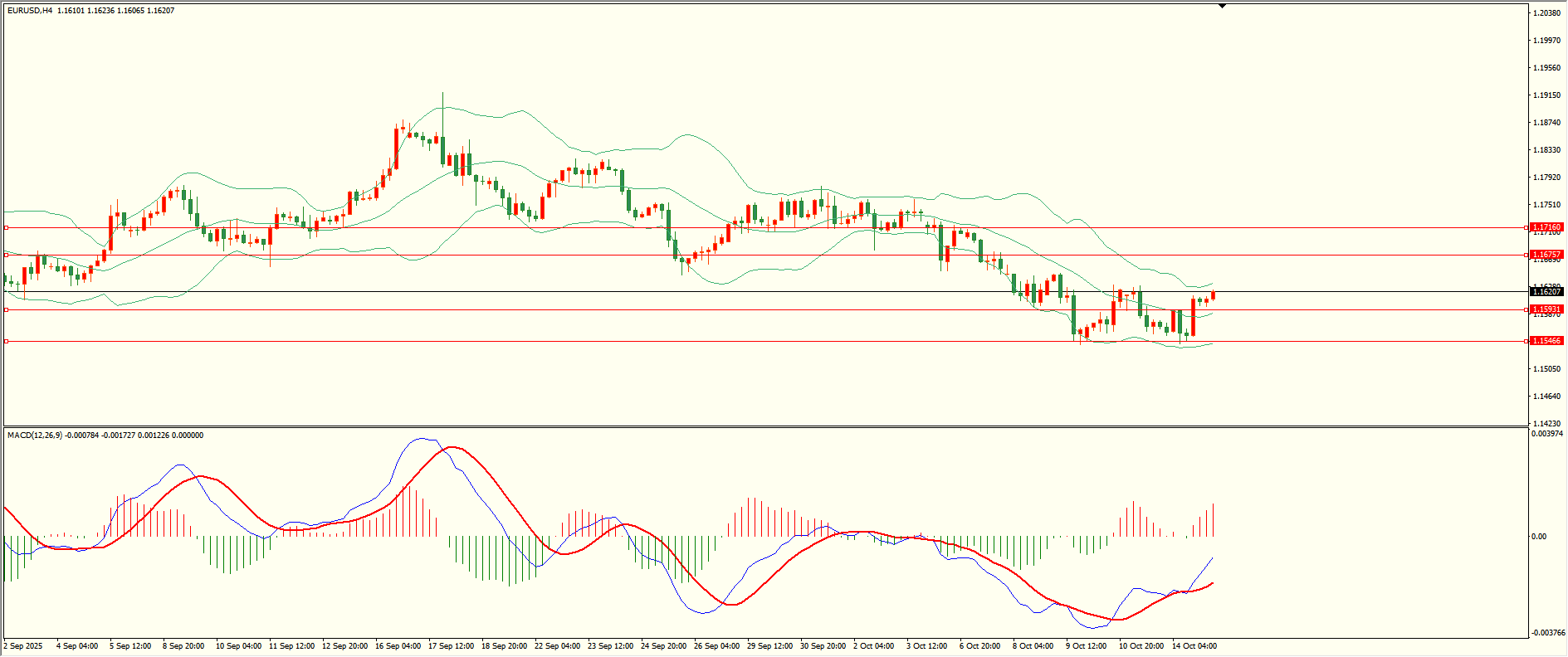Click the 1.16757 red price label
This screenshot has height=657, width=1568.
1546,255
